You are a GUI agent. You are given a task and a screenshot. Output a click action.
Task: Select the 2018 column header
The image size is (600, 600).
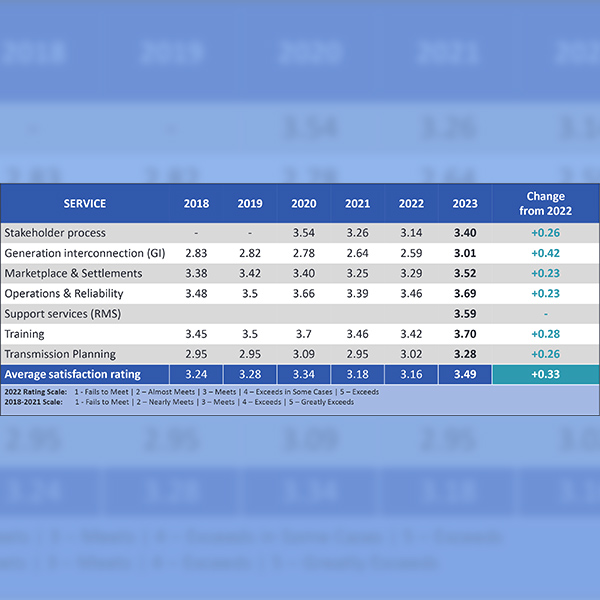coord(197,204)
